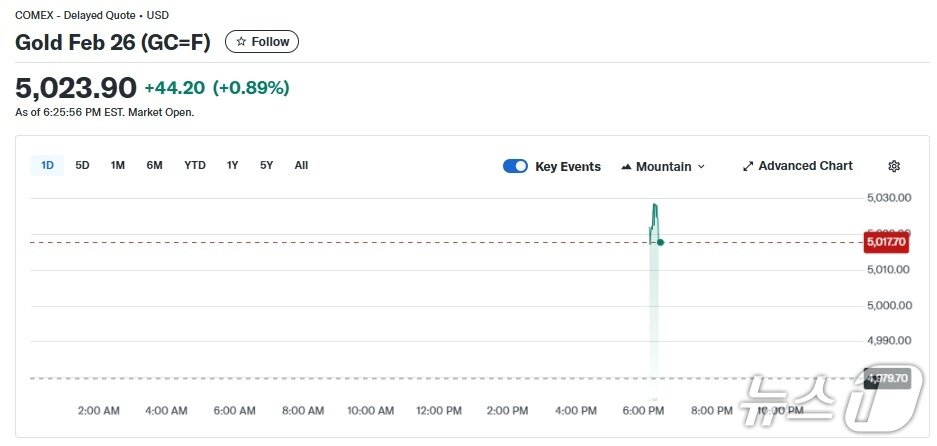The image size is (937, 446).
Task: Click the red 5,017.70 price label
Action: click(886, 242)
